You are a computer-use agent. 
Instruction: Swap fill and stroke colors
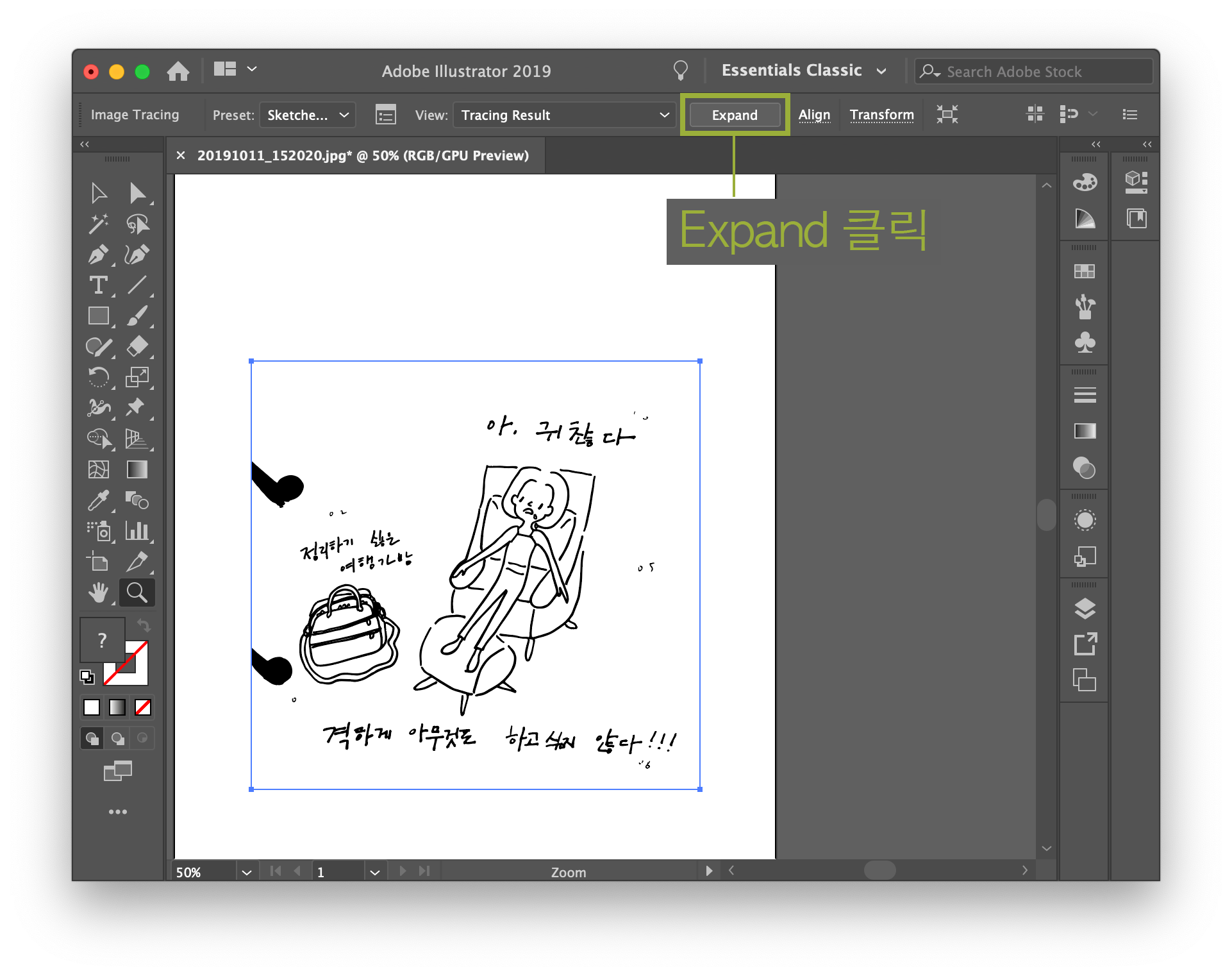(x=144, y=625)
